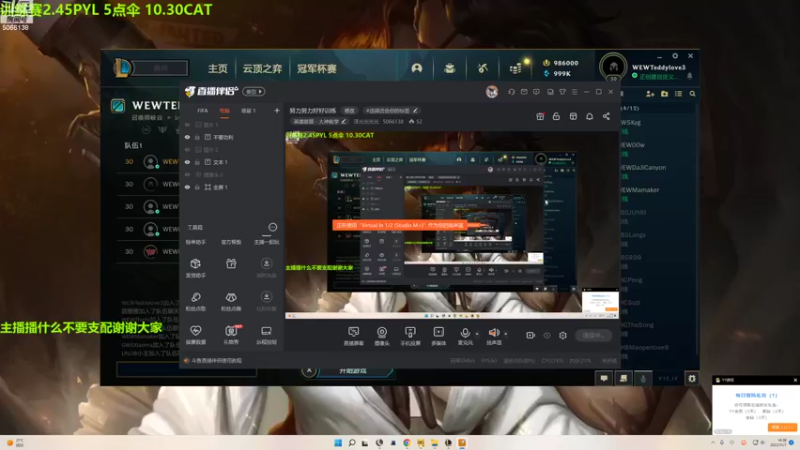Image resolution: width=800 pixels, height=450 pixels.
Task: Open the League client Loot hammer icon
Action: (x=483, y=68)
